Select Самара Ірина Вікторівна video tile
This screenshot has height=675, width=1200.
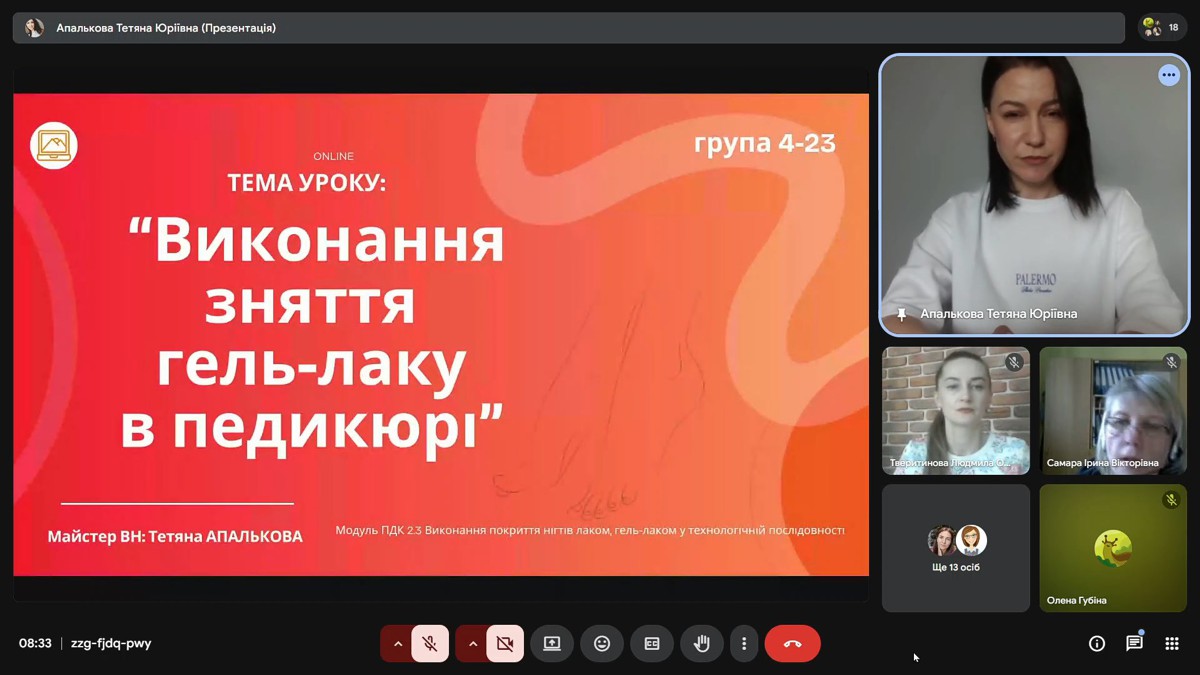(x=1112, y=410)
